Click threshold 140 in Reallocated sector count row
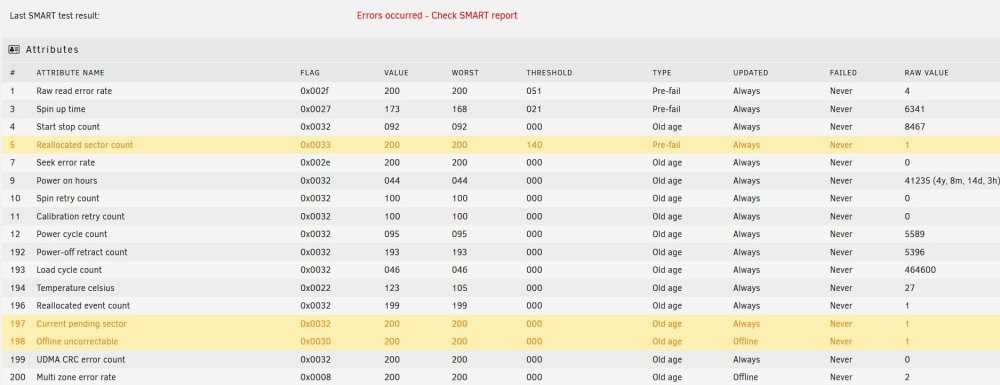 pos(534,145)
